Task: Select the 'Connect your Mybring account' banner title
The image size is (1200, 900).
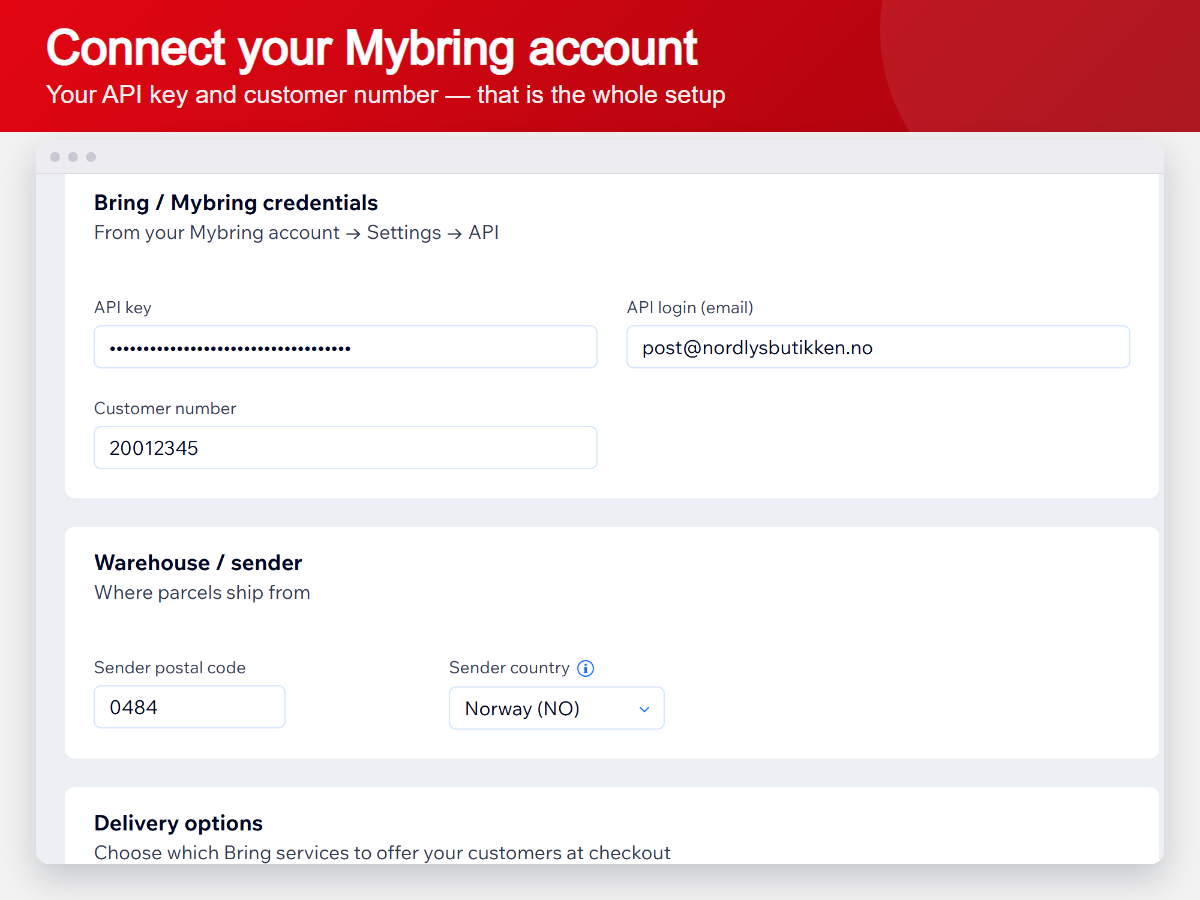Action: [x=372, y=48]
